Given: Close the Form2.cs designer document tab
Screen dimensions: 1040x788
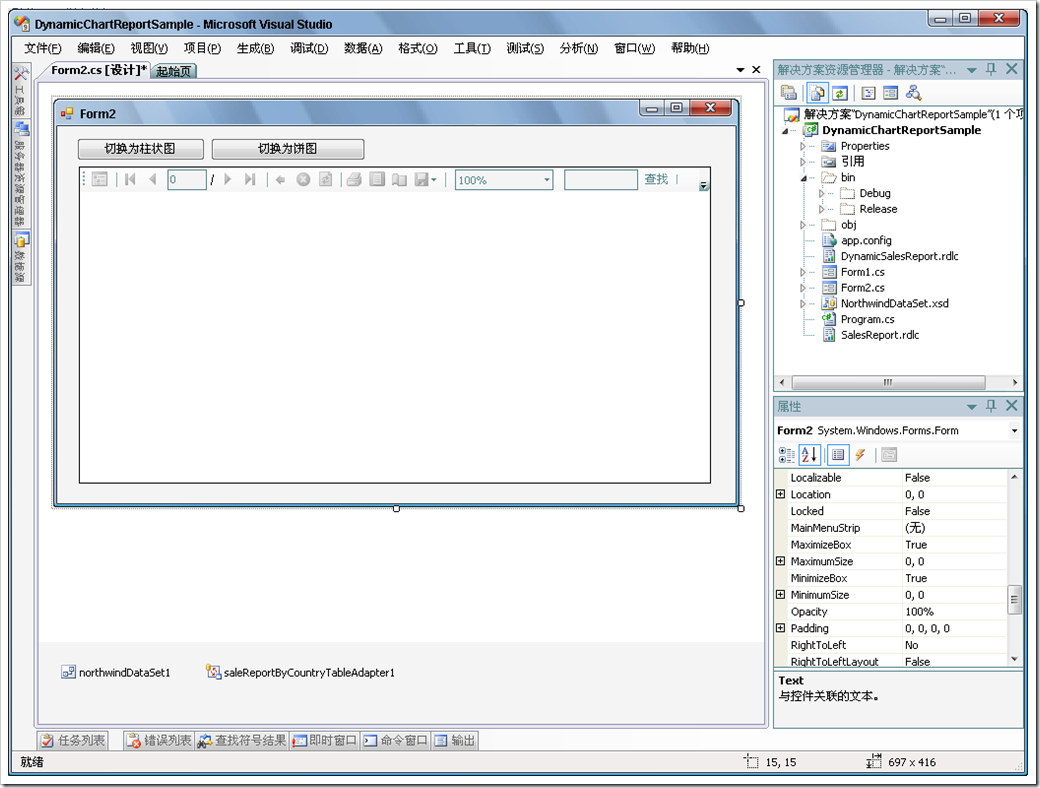Looking at the screenshot, I should click(x=756, y=70).
